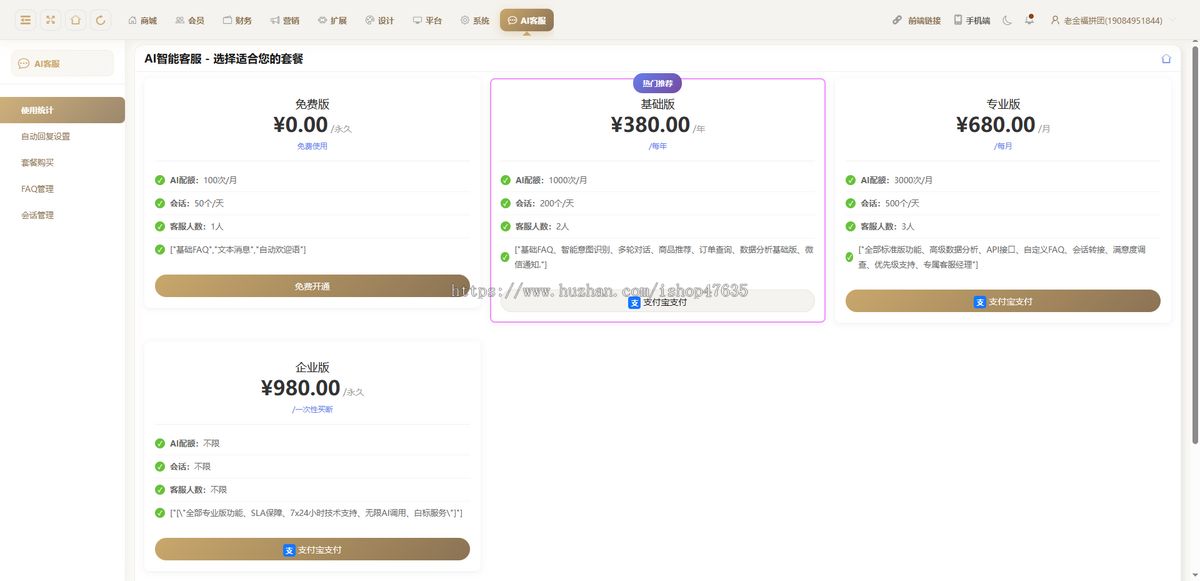Click the 专业版 plan title

(1003, 104)
